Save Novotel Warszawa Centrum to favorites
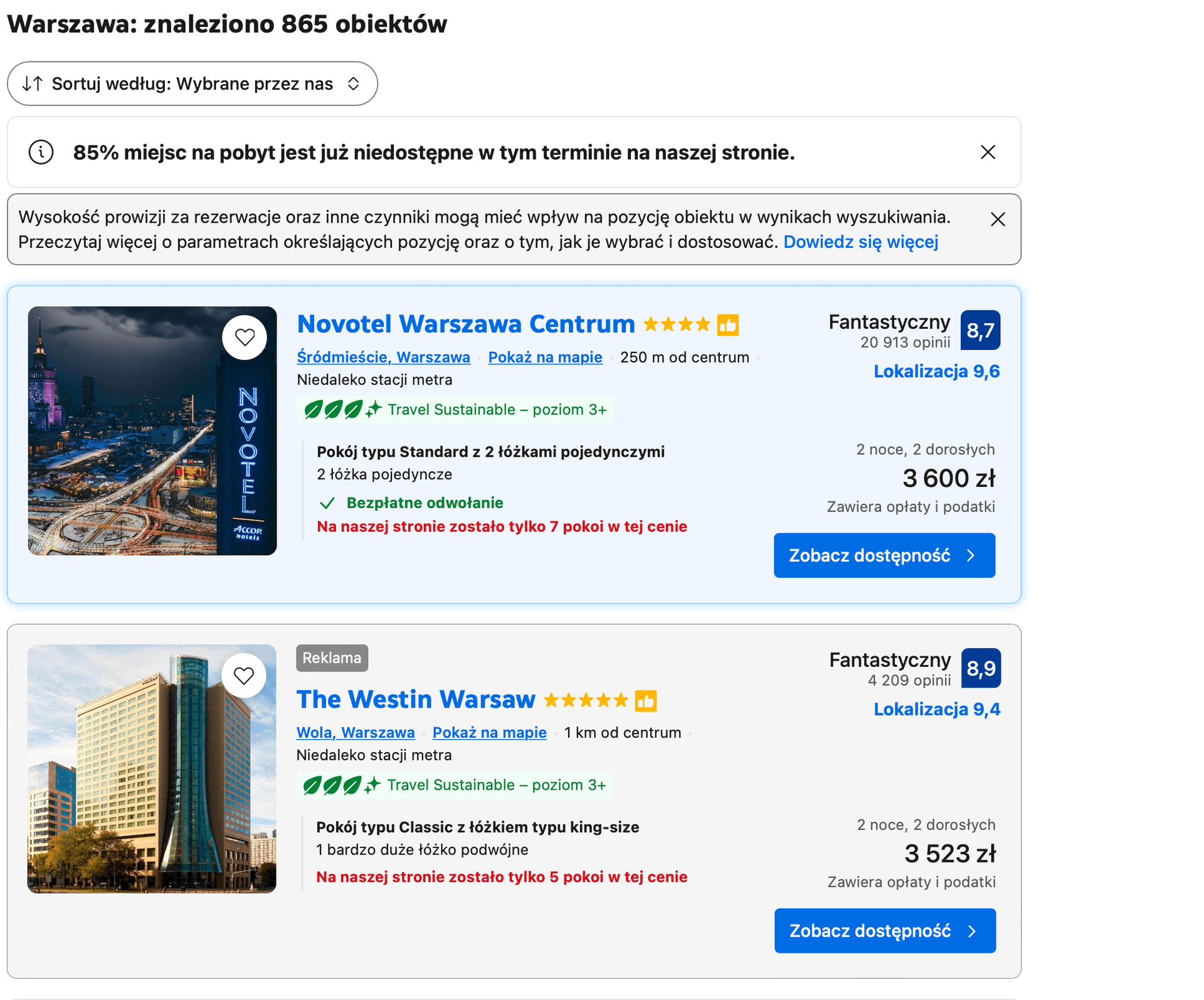This screenshot has width=1204, height=1000. coord(245,338)
